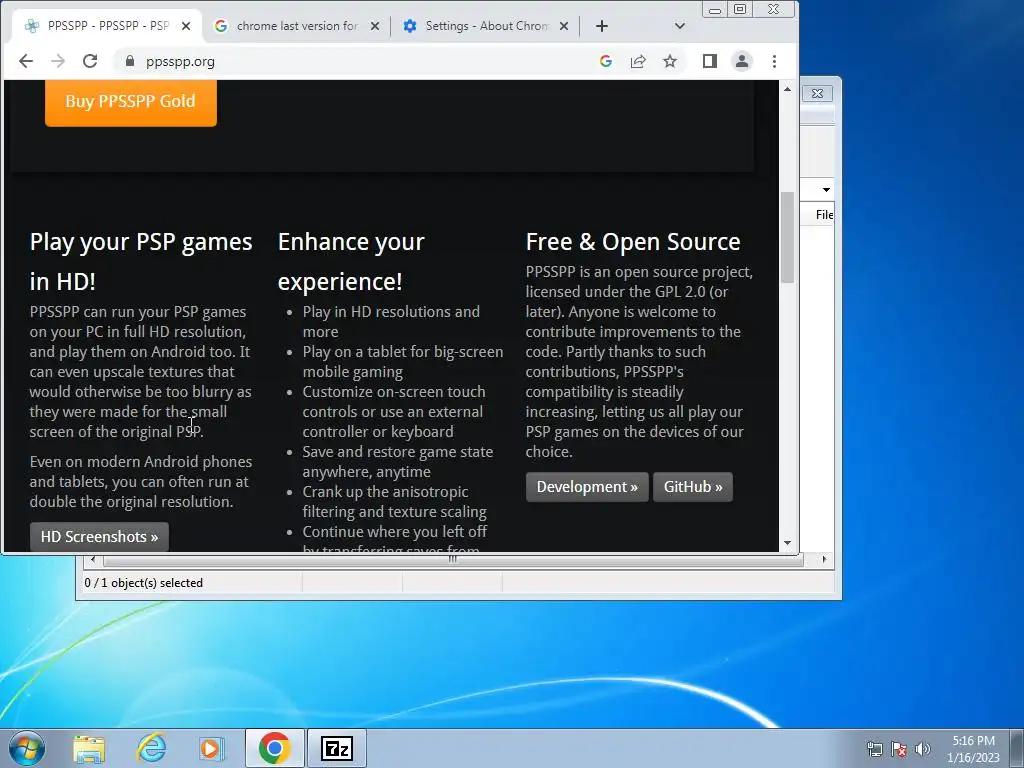Click the Buy PPSSPP Gold button

[131, 102]
